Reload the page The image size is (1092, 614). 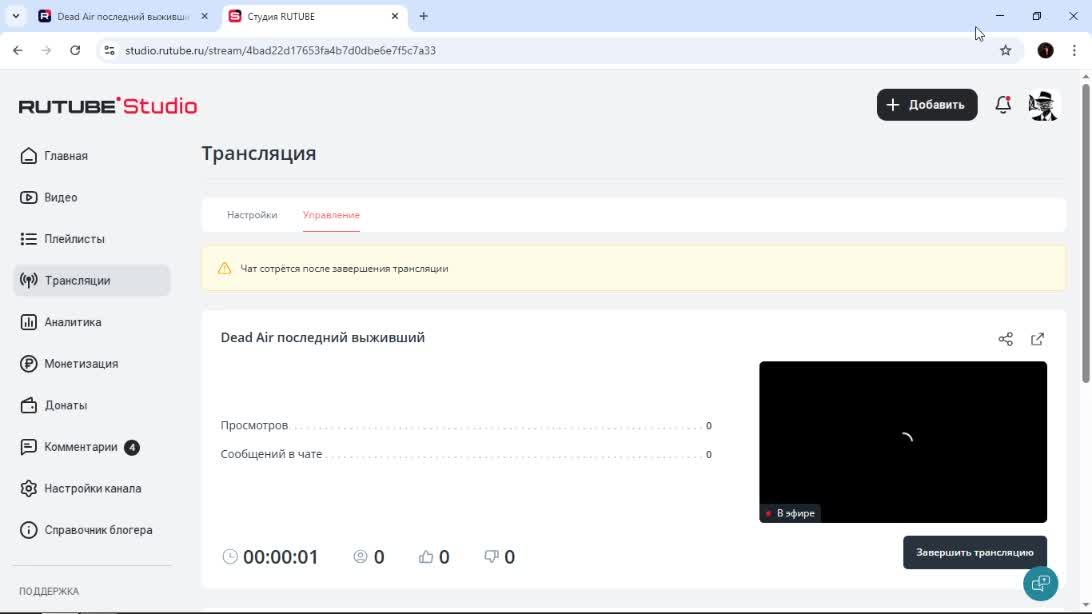pyautogui.click(x=75, y=50)
